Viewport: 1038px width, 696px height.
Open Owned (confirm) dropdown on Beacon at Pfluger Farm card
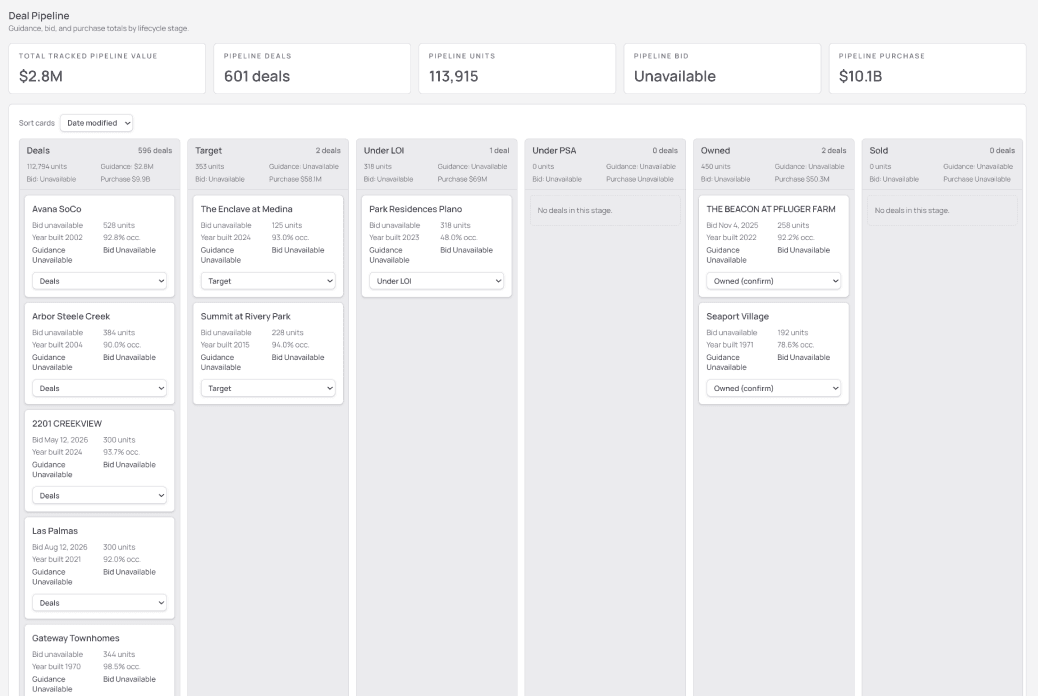click(773, 281)
